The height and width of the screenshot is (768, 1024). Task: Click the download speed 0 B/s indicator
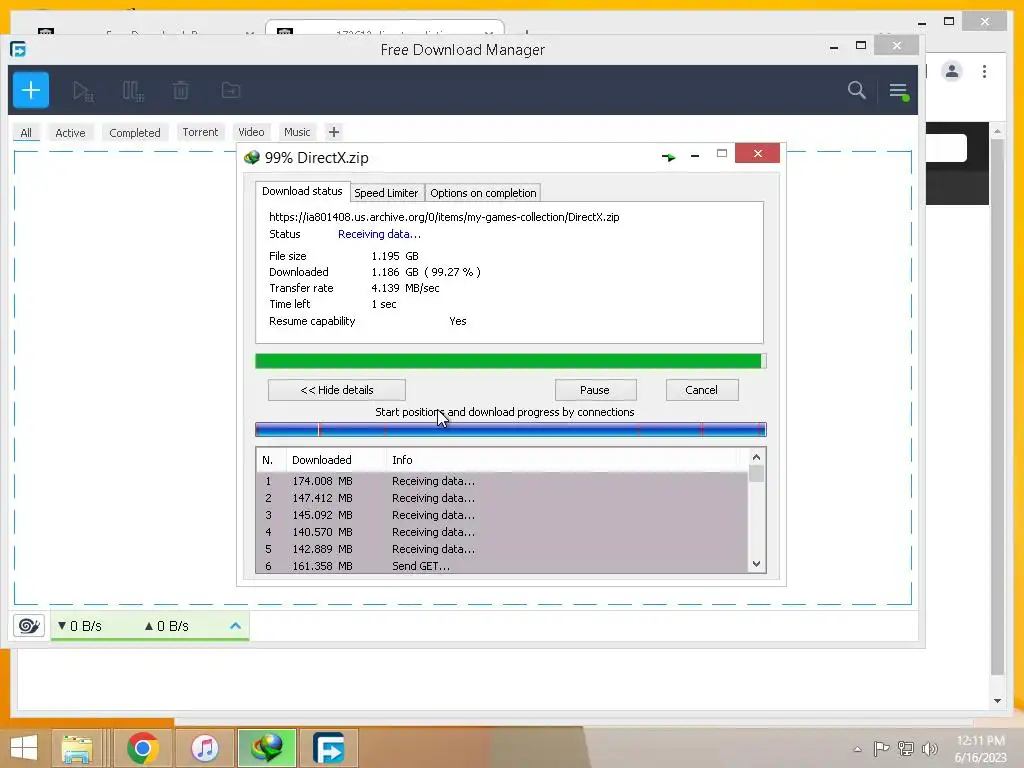[80, 626]
